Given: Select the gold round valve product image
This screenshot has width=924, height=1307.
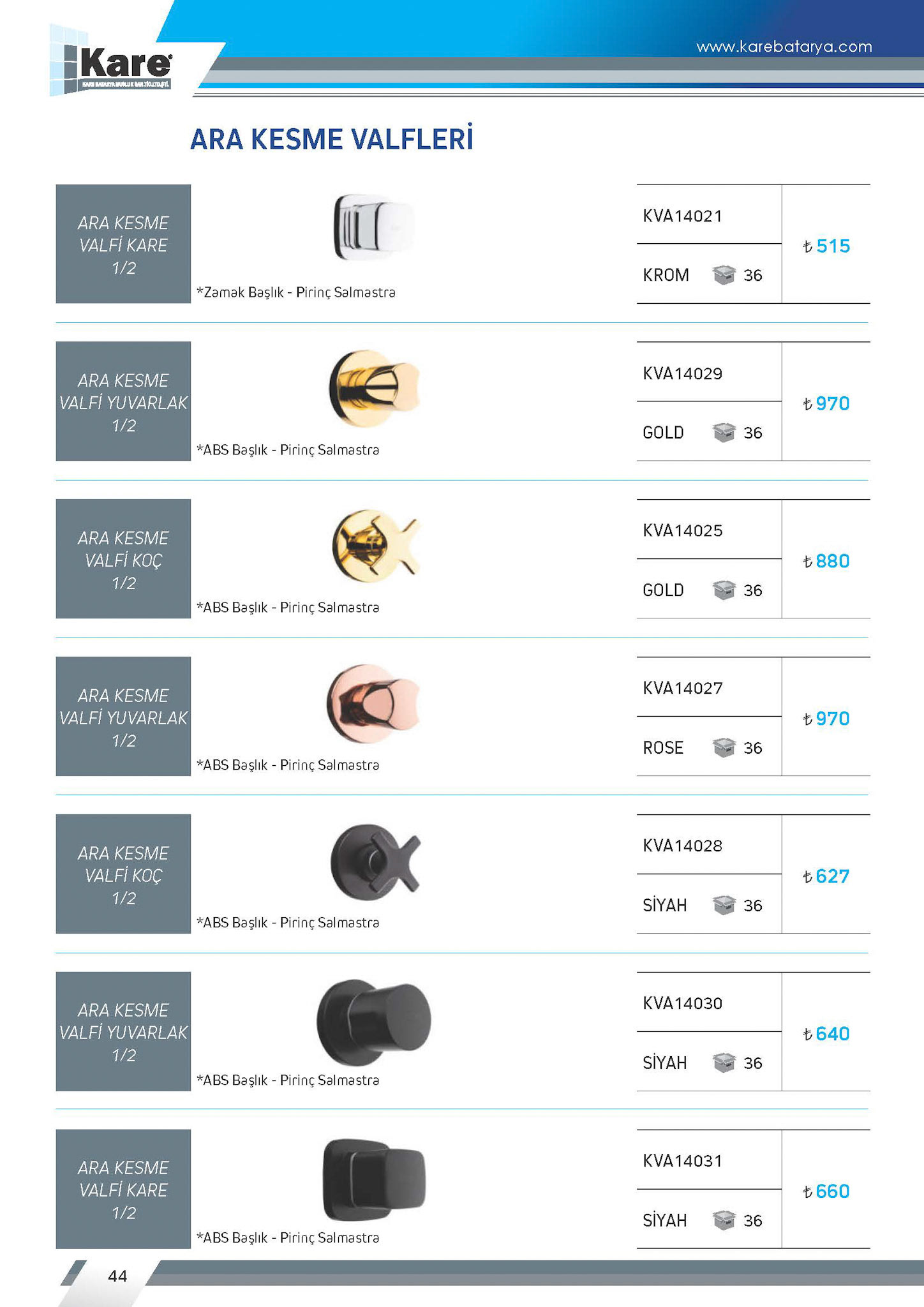Looking at the screenshot, I should click(x=374, y=388).
